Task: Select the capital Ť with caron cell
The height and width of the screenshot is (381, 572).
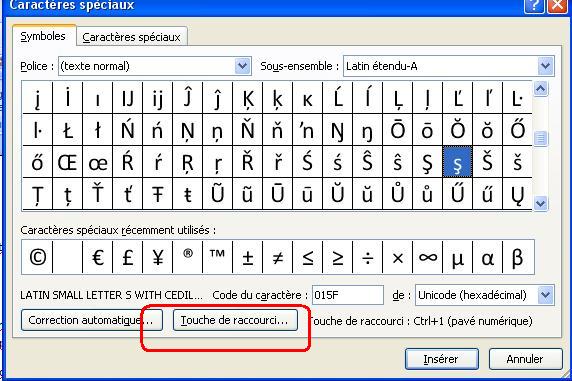Action: click(97, 194)
